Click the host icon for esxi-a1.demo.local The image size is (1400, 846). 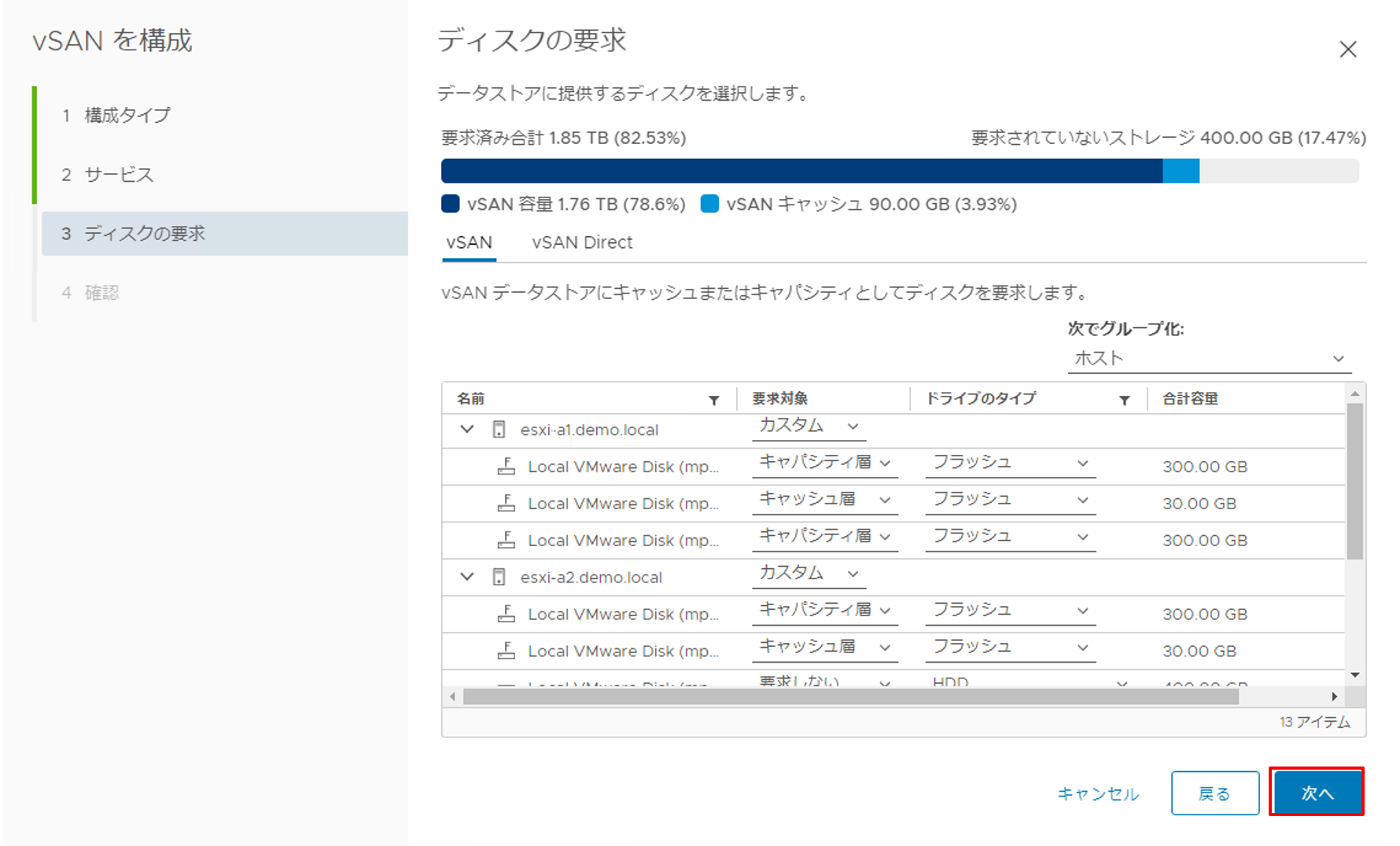click(499, 430)
